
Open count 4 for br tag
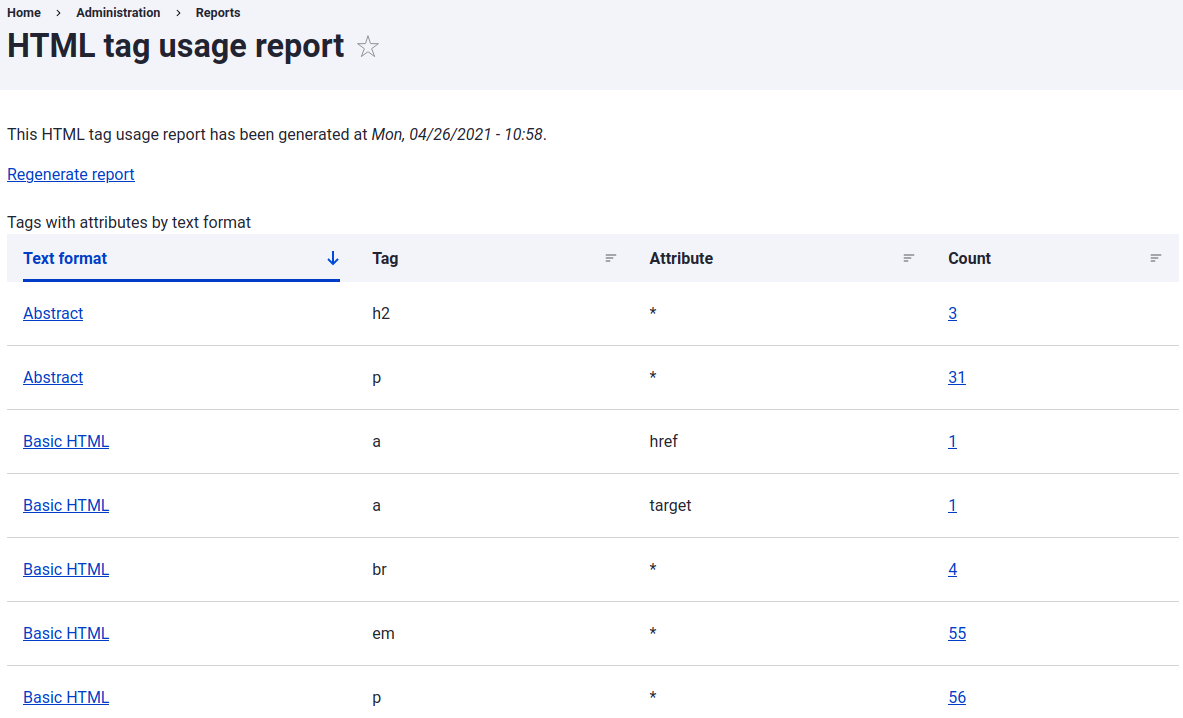click(952, 569)
